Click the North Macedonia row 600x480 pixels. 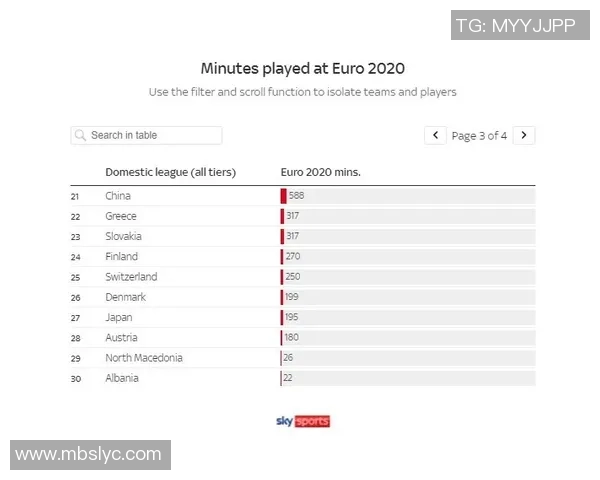click(x=144, y=358)
